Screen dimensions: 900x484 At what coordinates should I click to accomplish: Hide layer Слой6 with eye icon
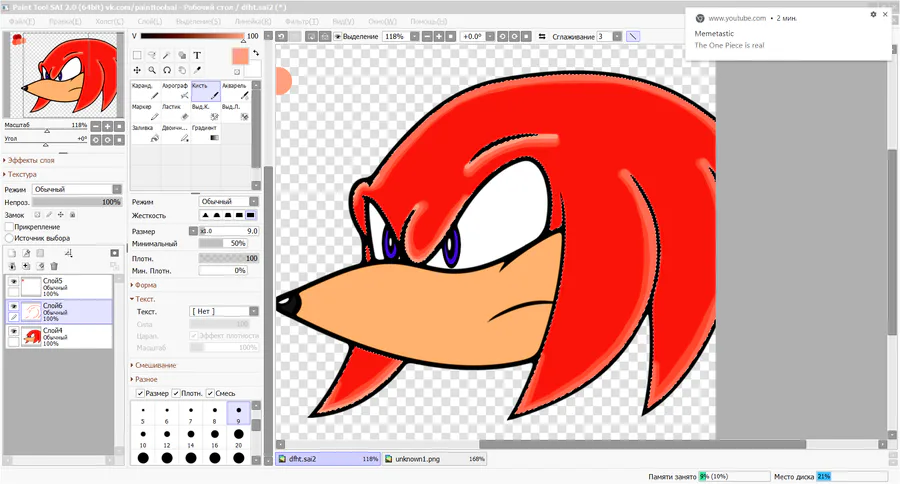[x=13, y=306]
